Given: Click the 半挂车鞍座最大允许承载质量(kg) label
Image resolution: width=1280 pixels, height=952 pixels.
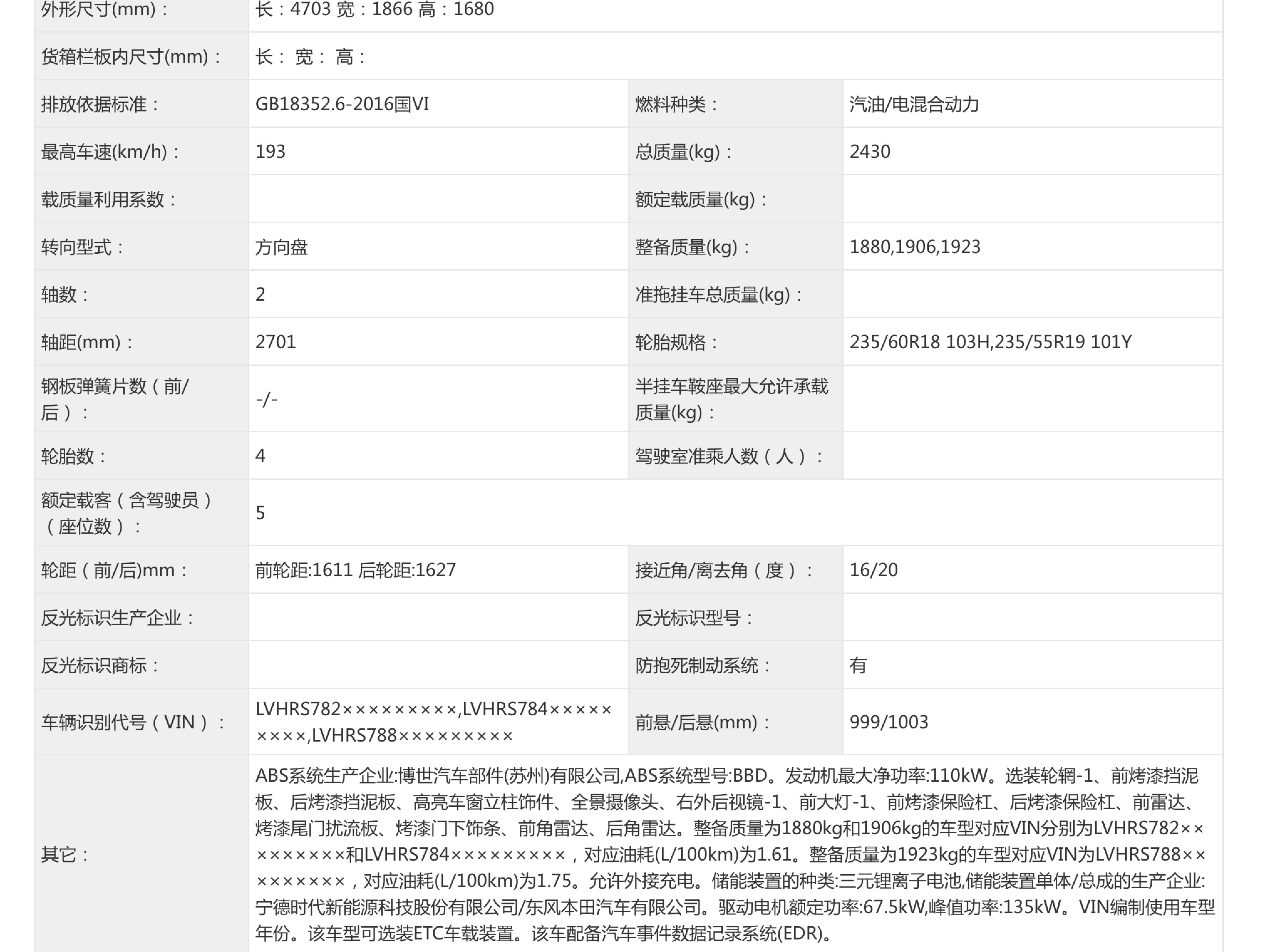Looking at the screenshot, I should (x=732, y=399).
